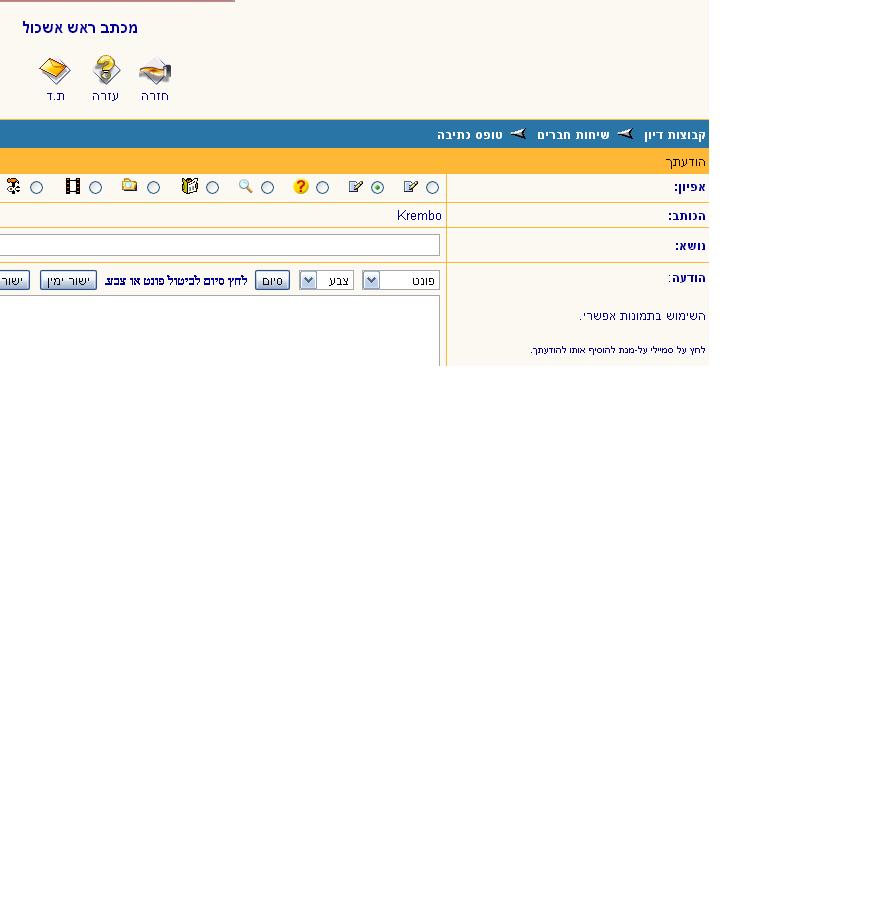This screenshot has width=869, height=917.
Task: Open the ת.ד mailbox envelope icon
Action: point(55,71)
